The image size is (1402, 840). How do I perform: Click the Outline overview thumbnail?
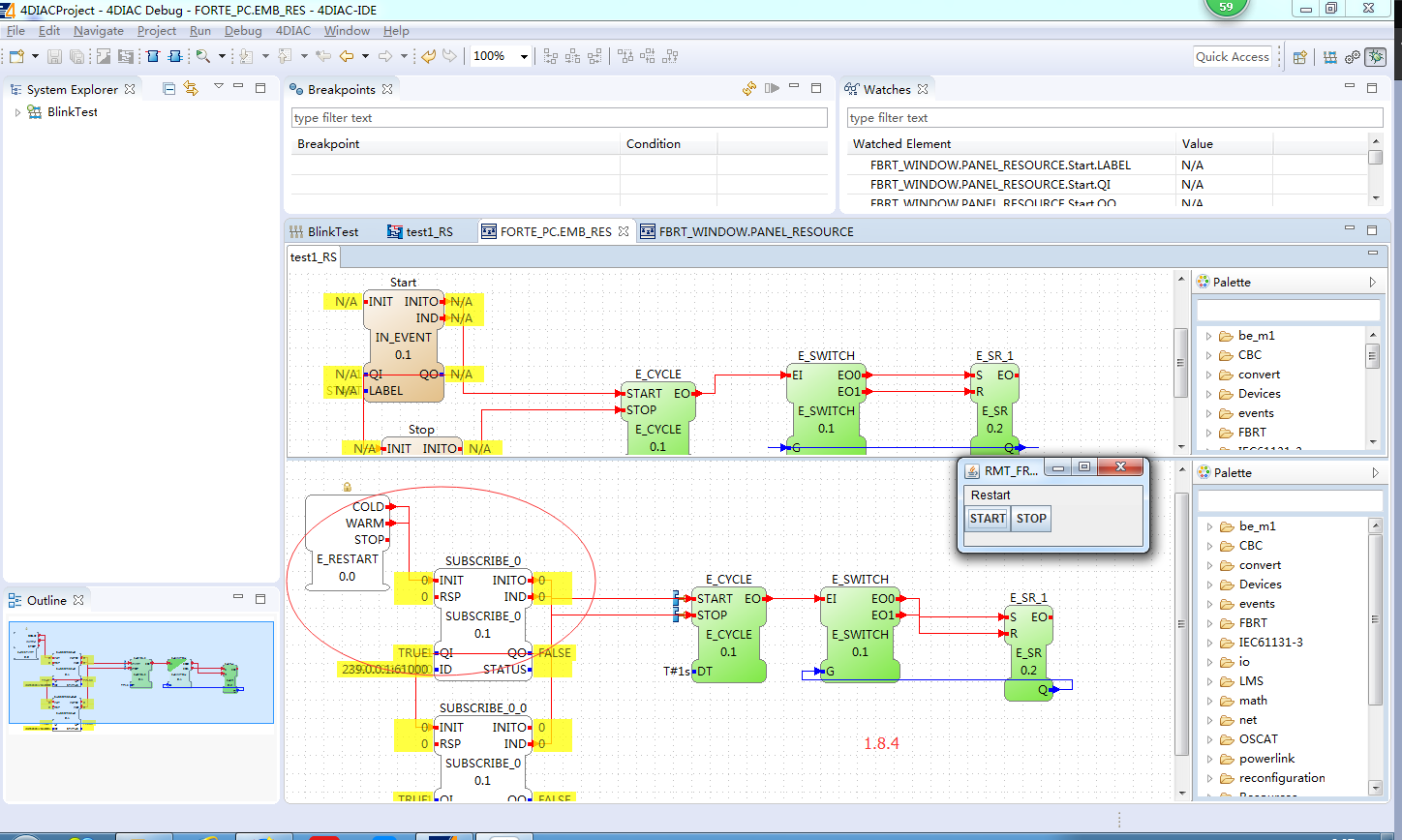coord(140,673)
